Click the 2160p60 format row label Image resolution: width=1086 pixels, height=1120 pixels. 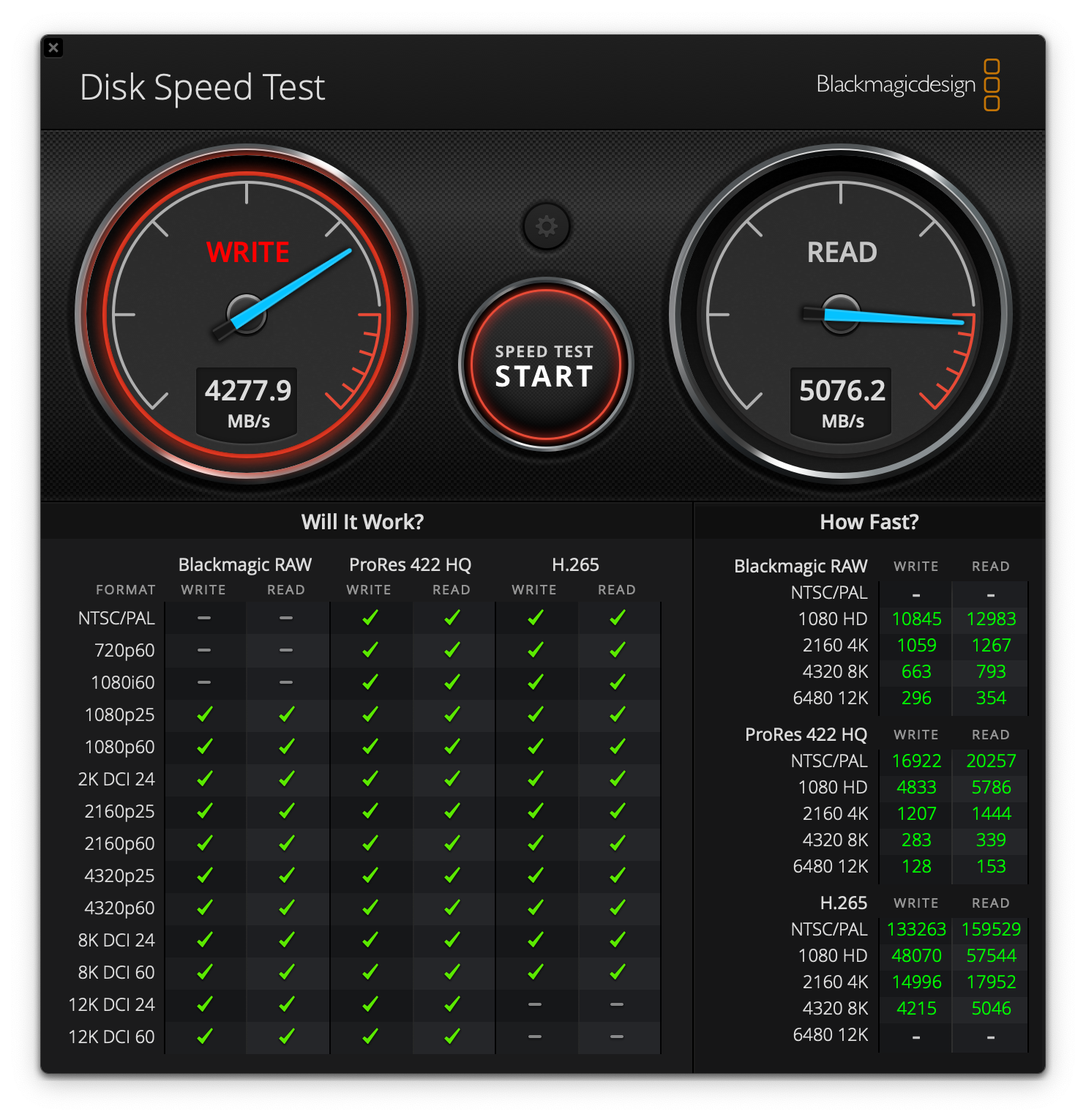(119, 843)
